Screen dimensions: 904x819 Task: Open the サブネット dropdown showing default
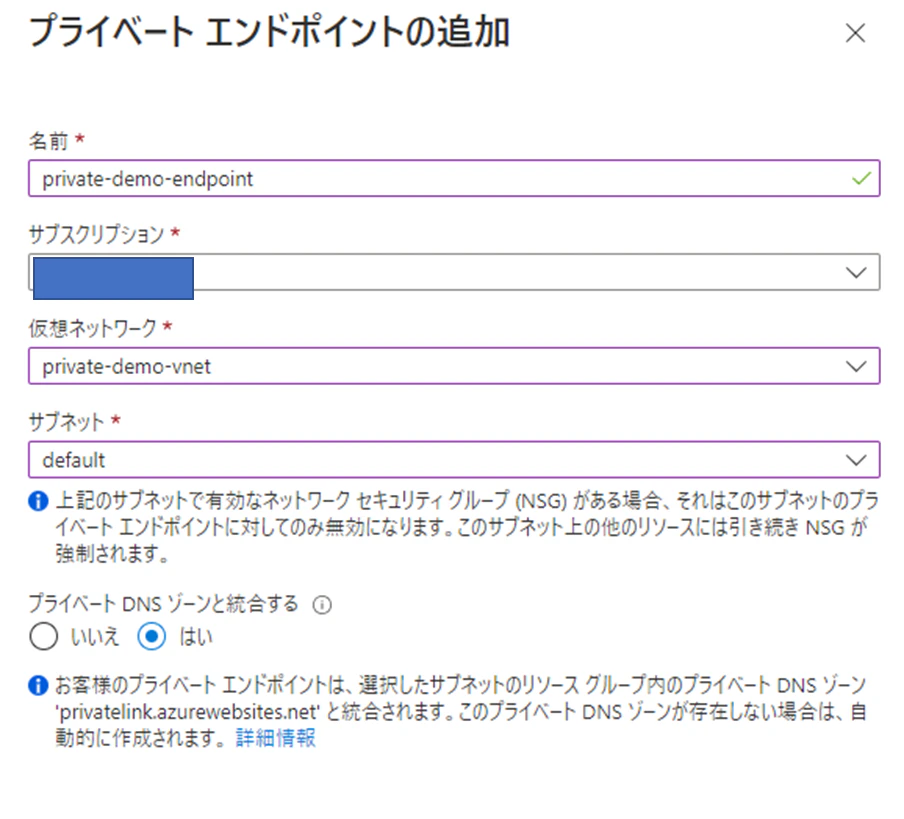[x=454, y=460]
